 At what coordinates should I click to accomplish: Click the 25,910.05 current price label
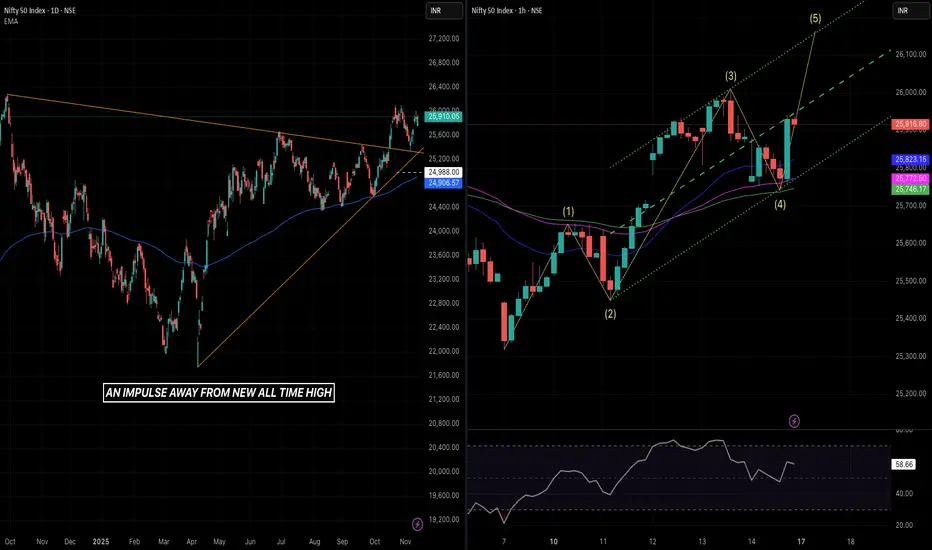pos(444,117)
